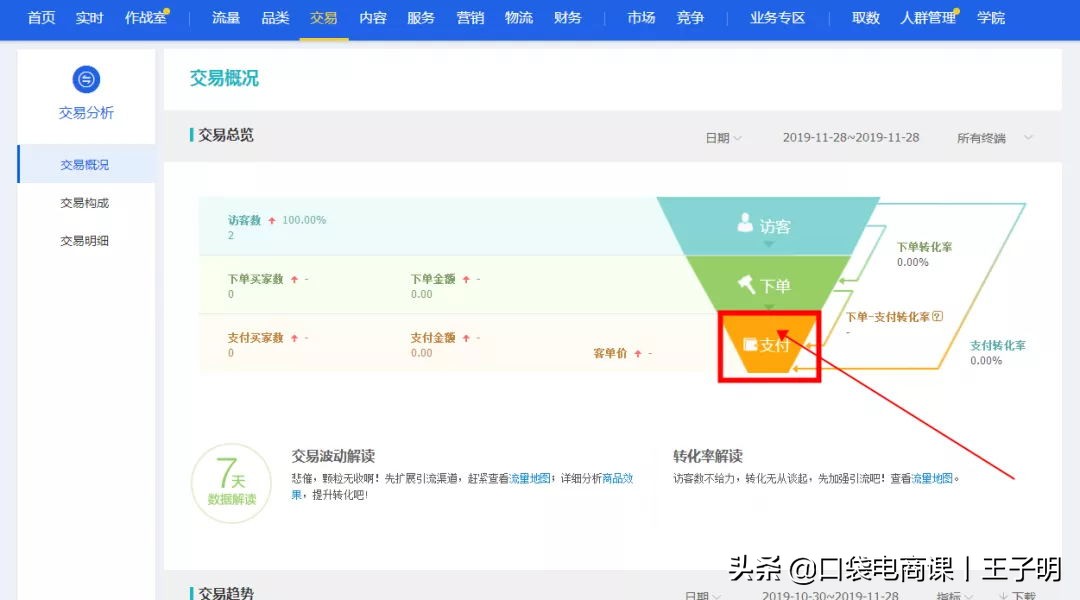This screenshot has height=600, width=1080.
Task: Click the red up arrow next to 访客数
Action: [271, 220]
